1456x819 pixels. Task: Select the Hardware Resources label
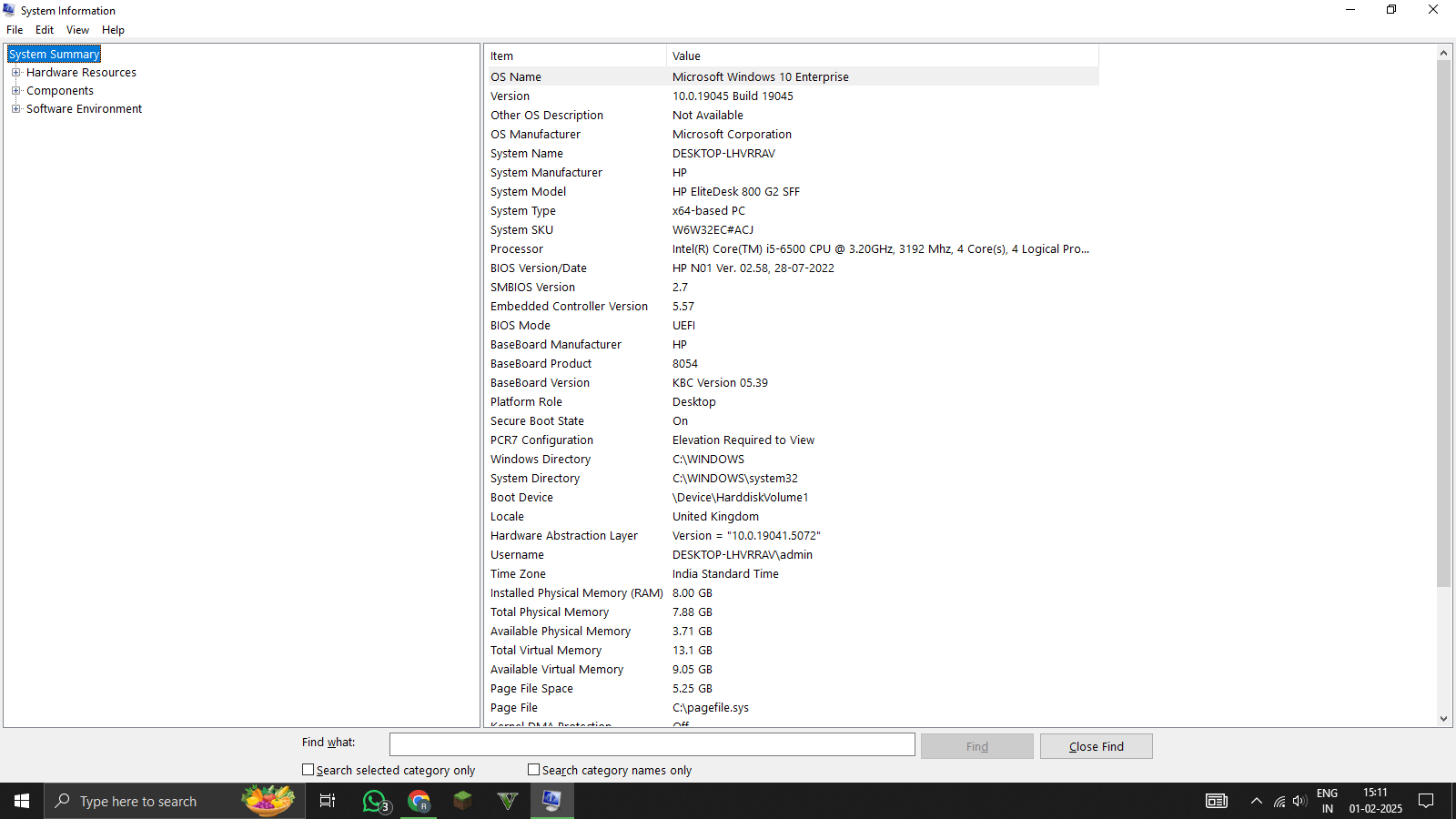(81, 73)
